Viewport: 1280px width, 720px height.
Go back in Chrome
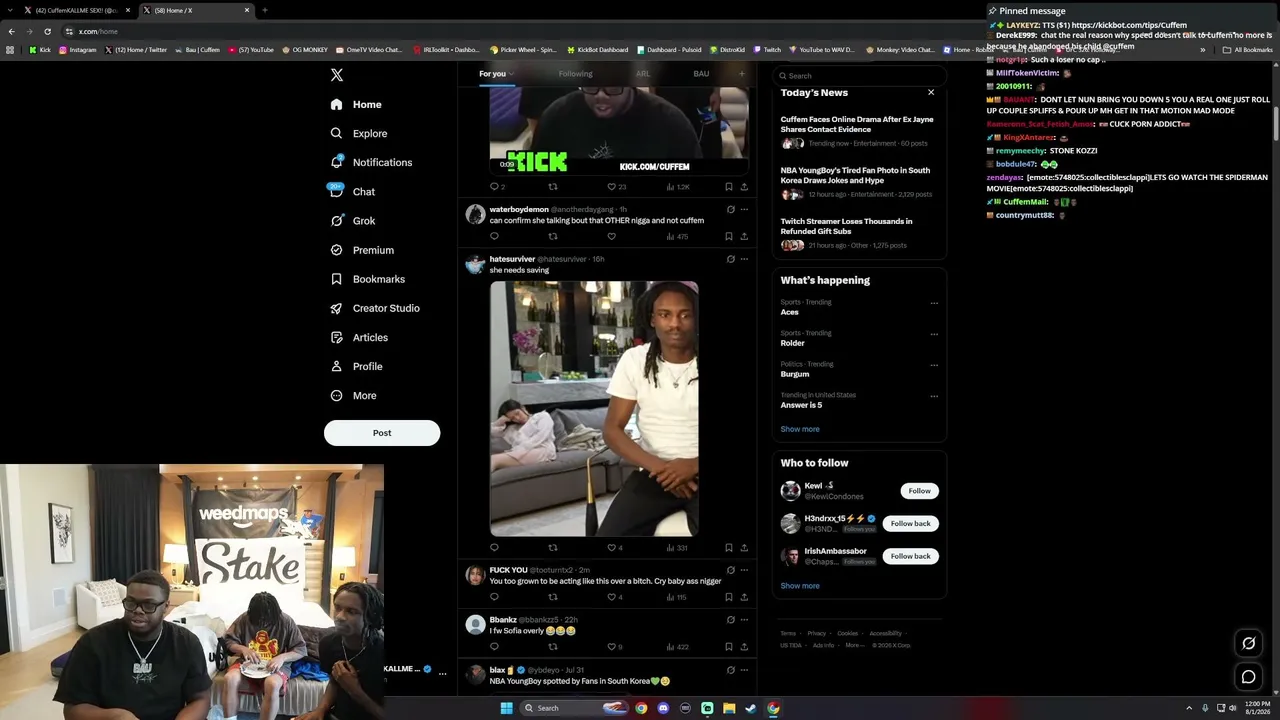(x=11, y=31)
